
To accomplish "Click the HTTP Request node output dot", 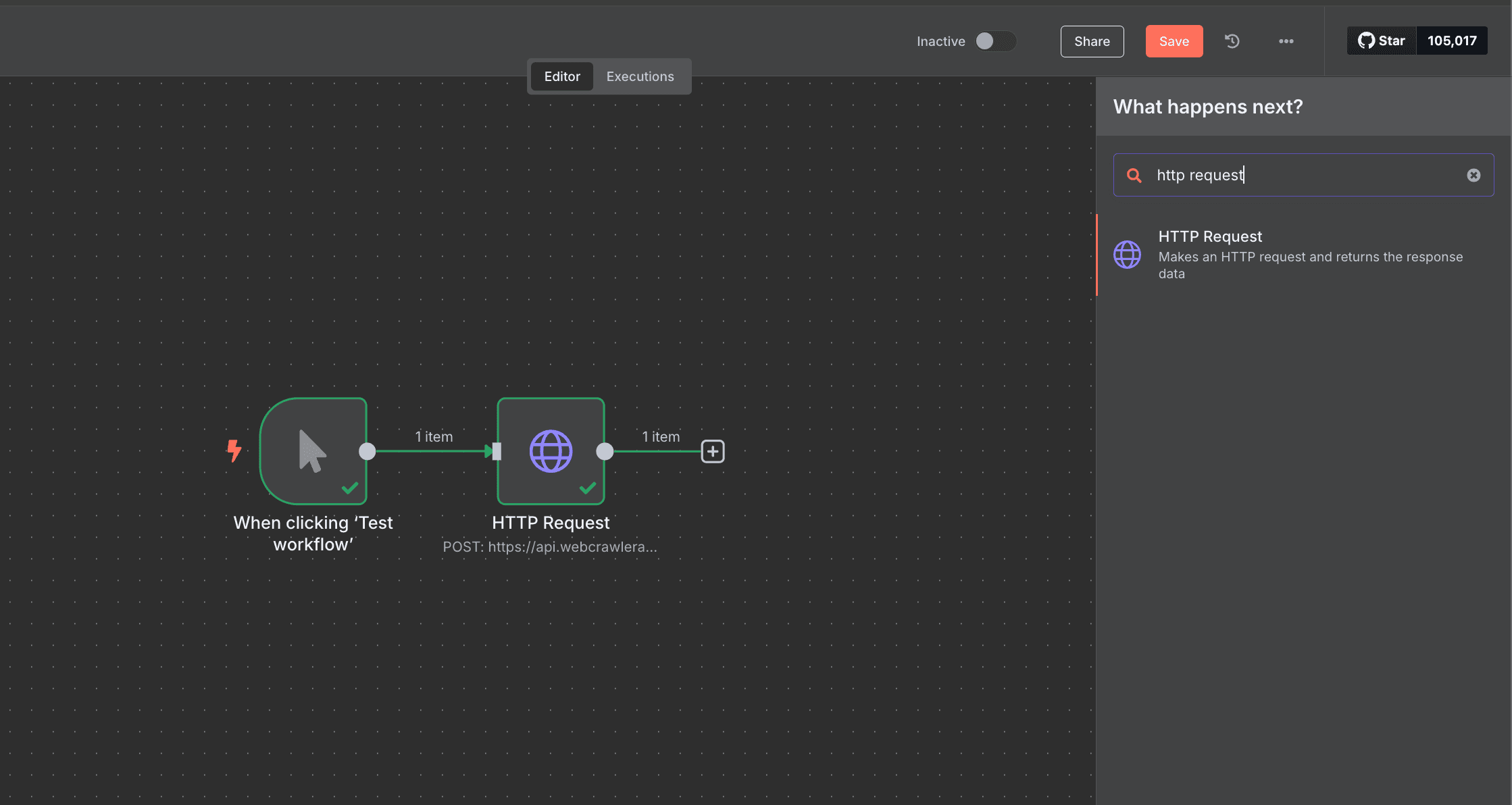I will 605,451.
